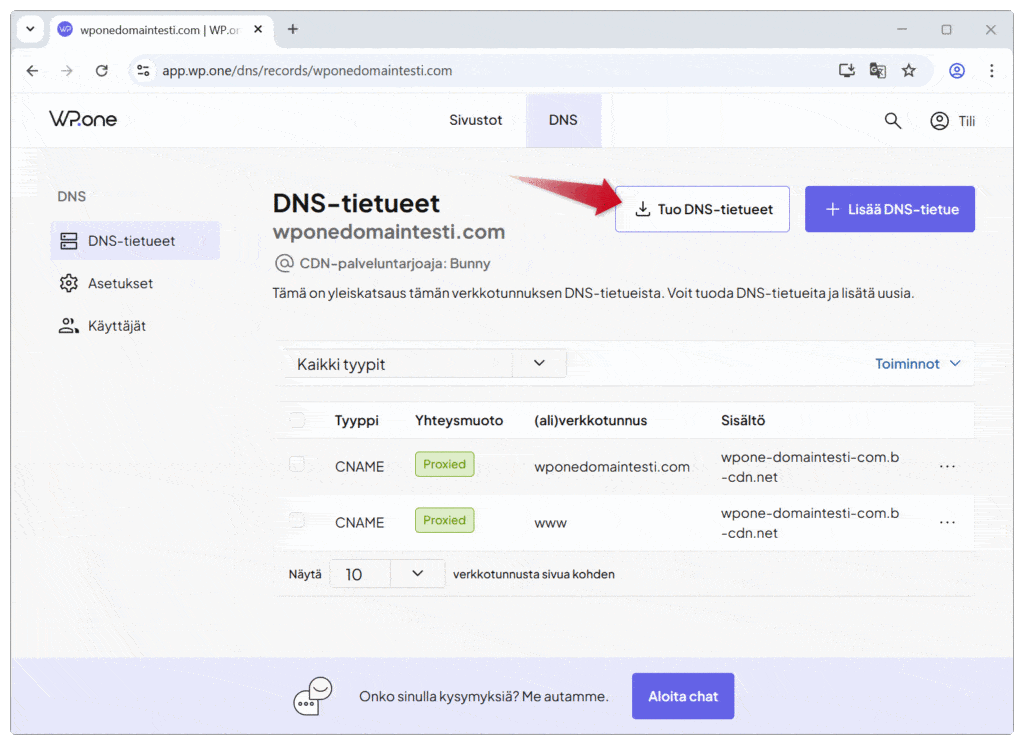This screenshot has width=1024, height=745.
Task: Switch to the Sivustot tab
Action: (475, 120)
